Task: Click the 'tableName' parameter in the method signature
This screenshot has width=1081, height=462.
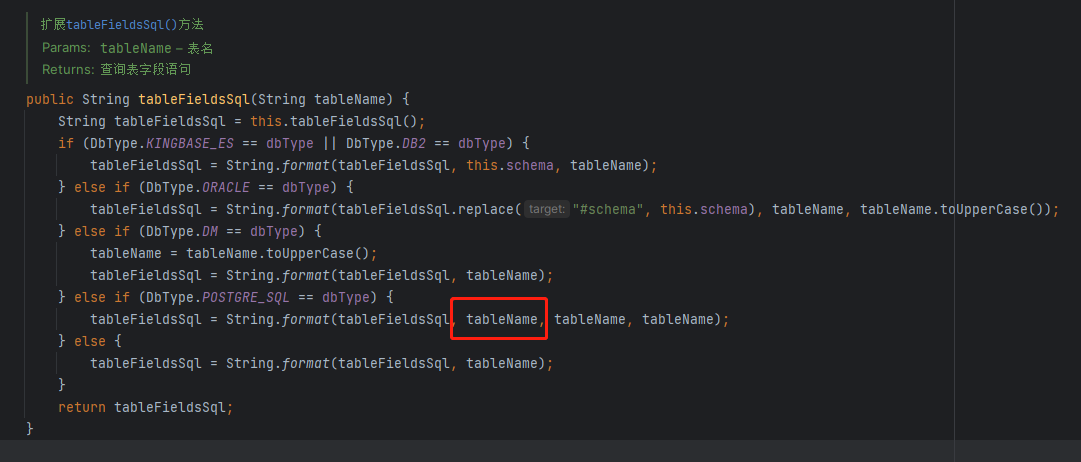Action: pos(350,99)
